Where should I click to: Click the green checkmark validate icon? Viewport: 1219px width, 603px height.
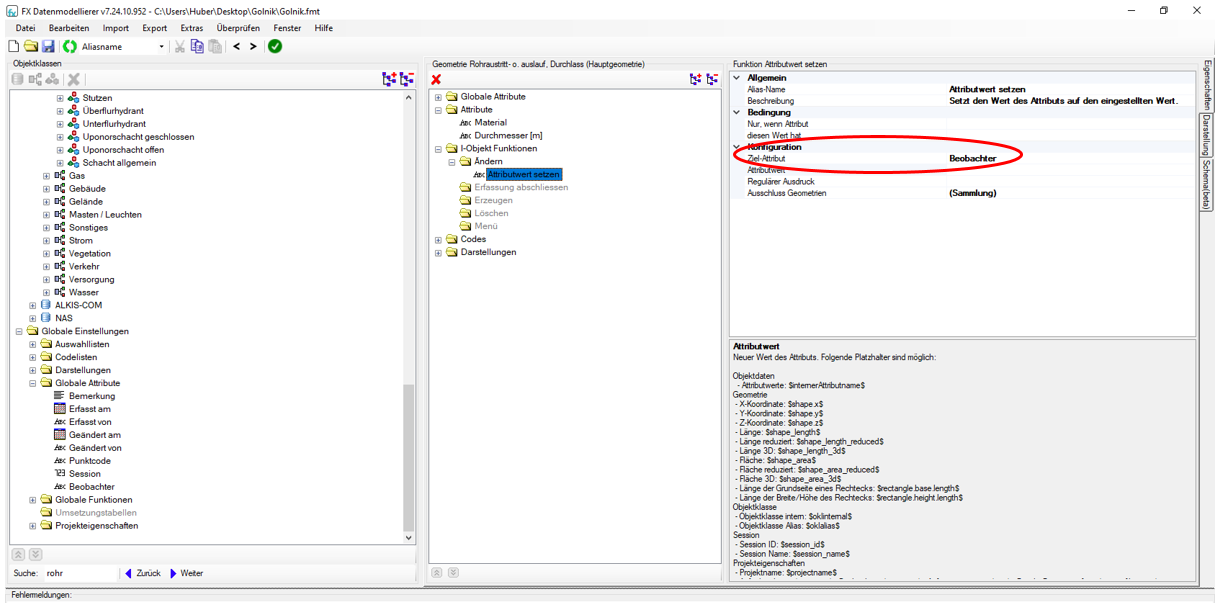tap(275, 46)
